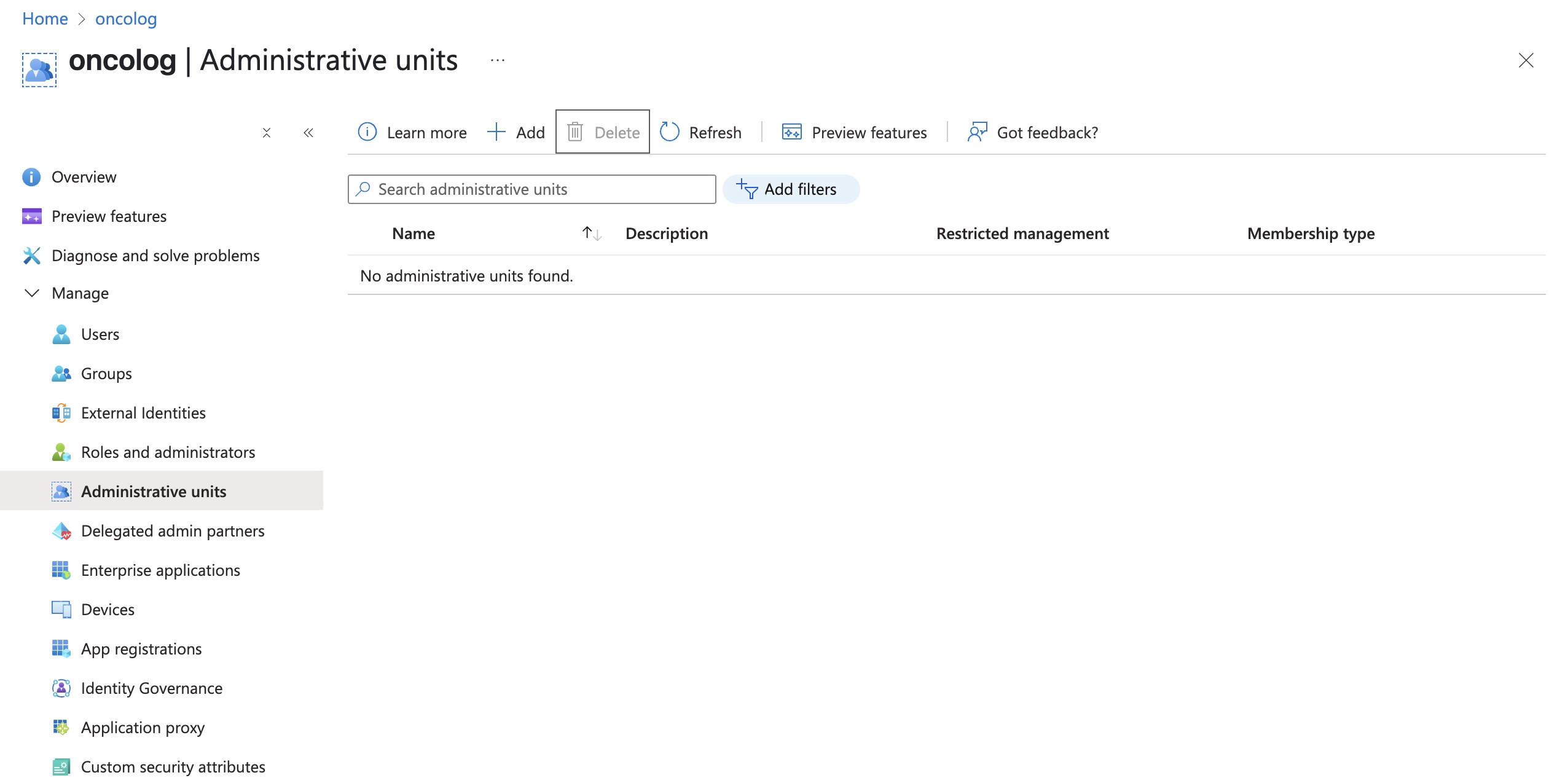This screenshot has height=778, width=1568.
Task: Click Preview features toolbar button label
Action: (x=869, y=132)
